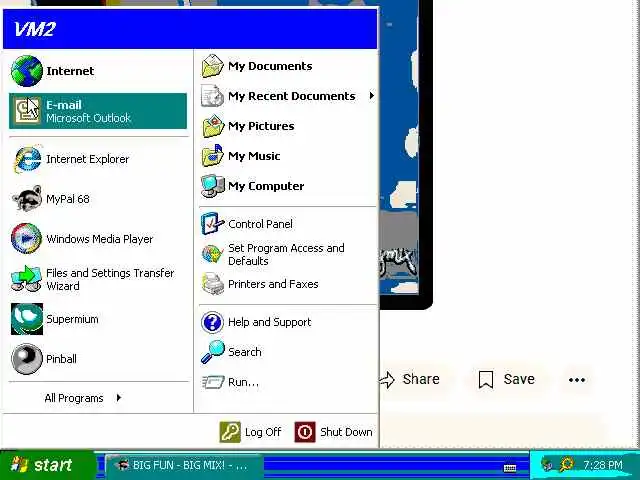Open the Control Panel icon
This screenshot has height=480, width=640.
pos(213,224)
